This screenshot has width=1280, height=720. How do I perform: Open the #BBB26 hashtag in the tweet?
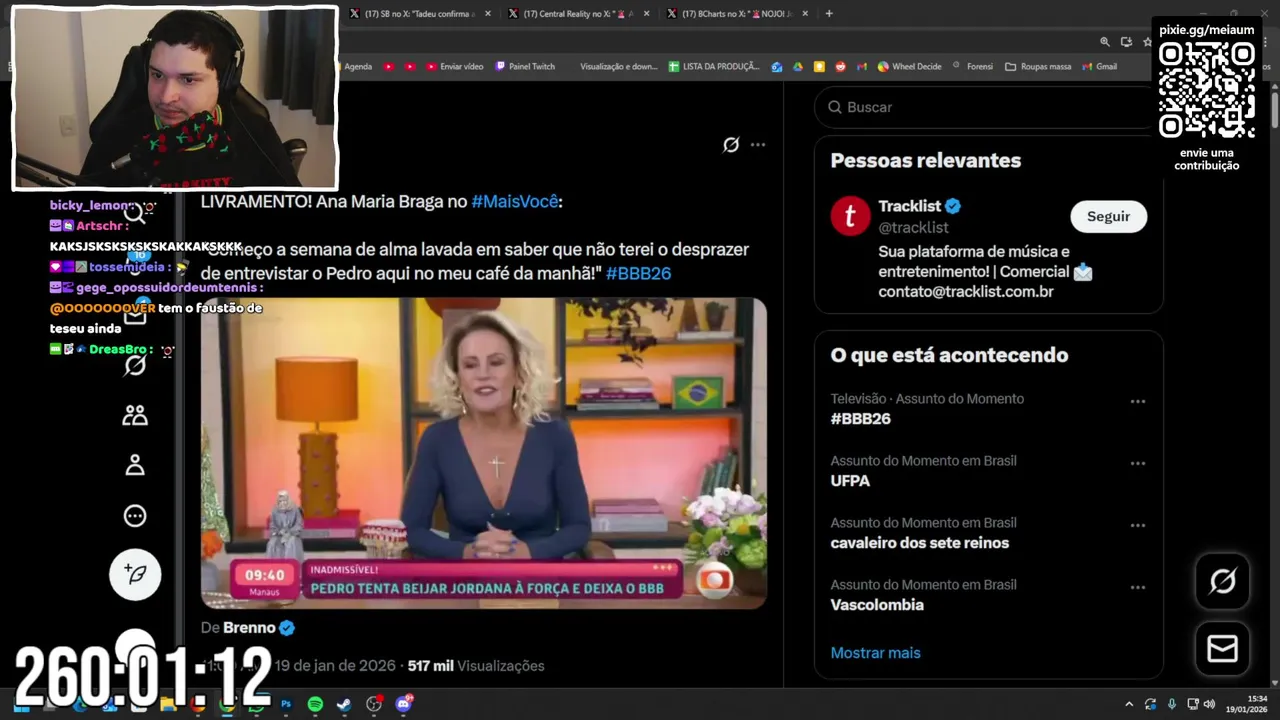(x=638, y=273)
